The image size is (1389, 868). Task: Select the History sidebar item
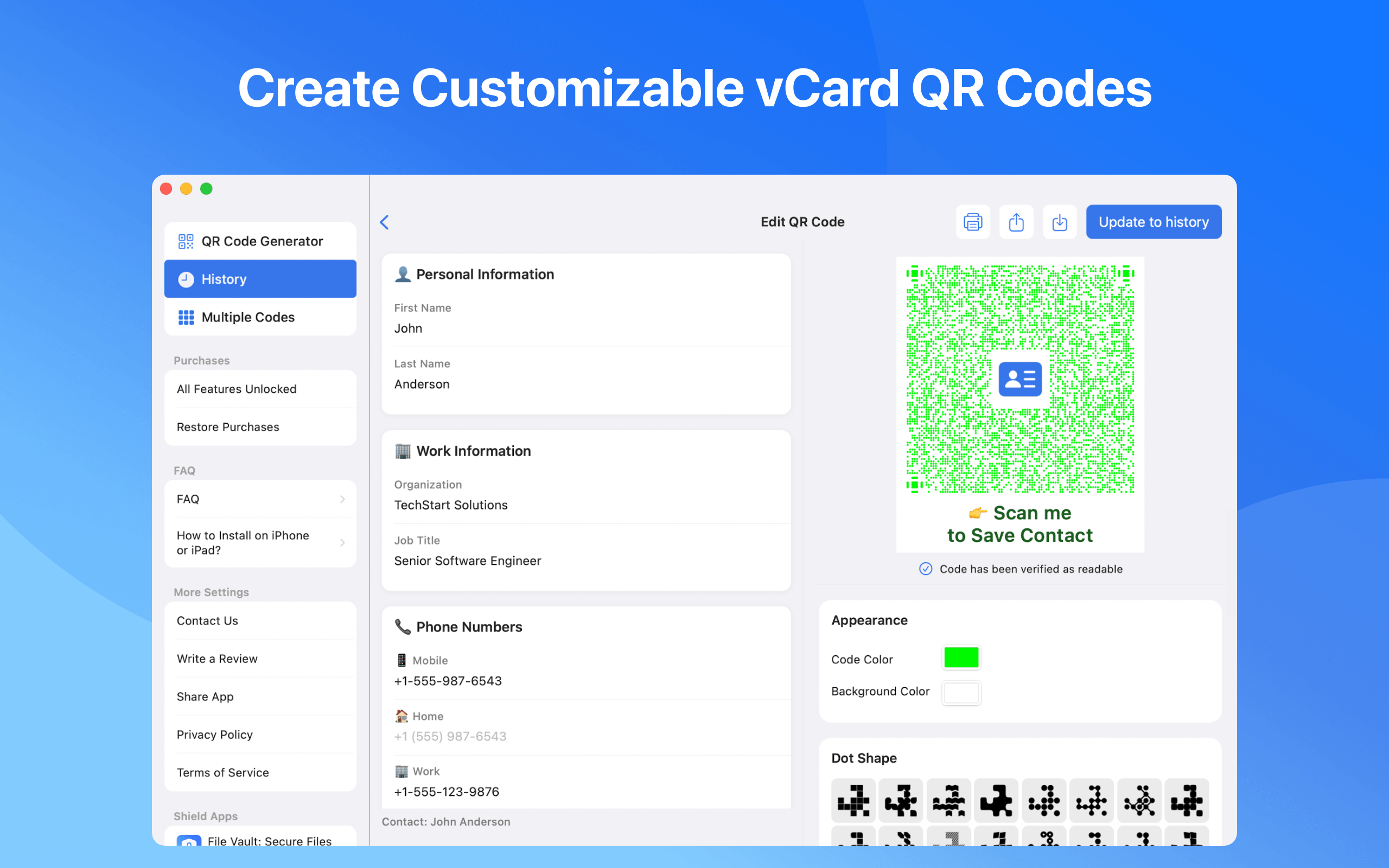(260, 279)
